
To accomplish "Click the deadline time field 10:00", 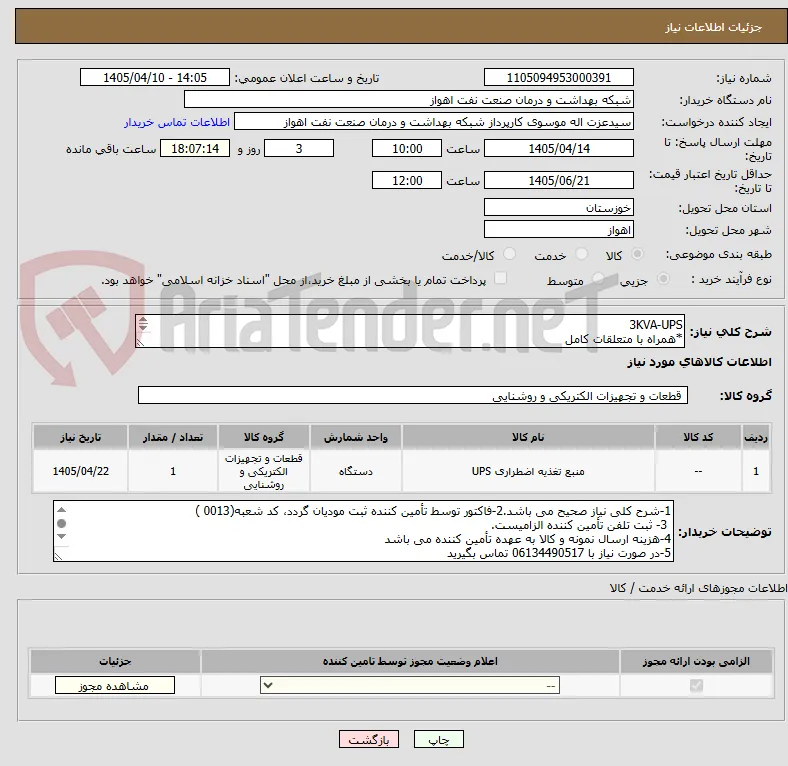I will coord(407,148).
